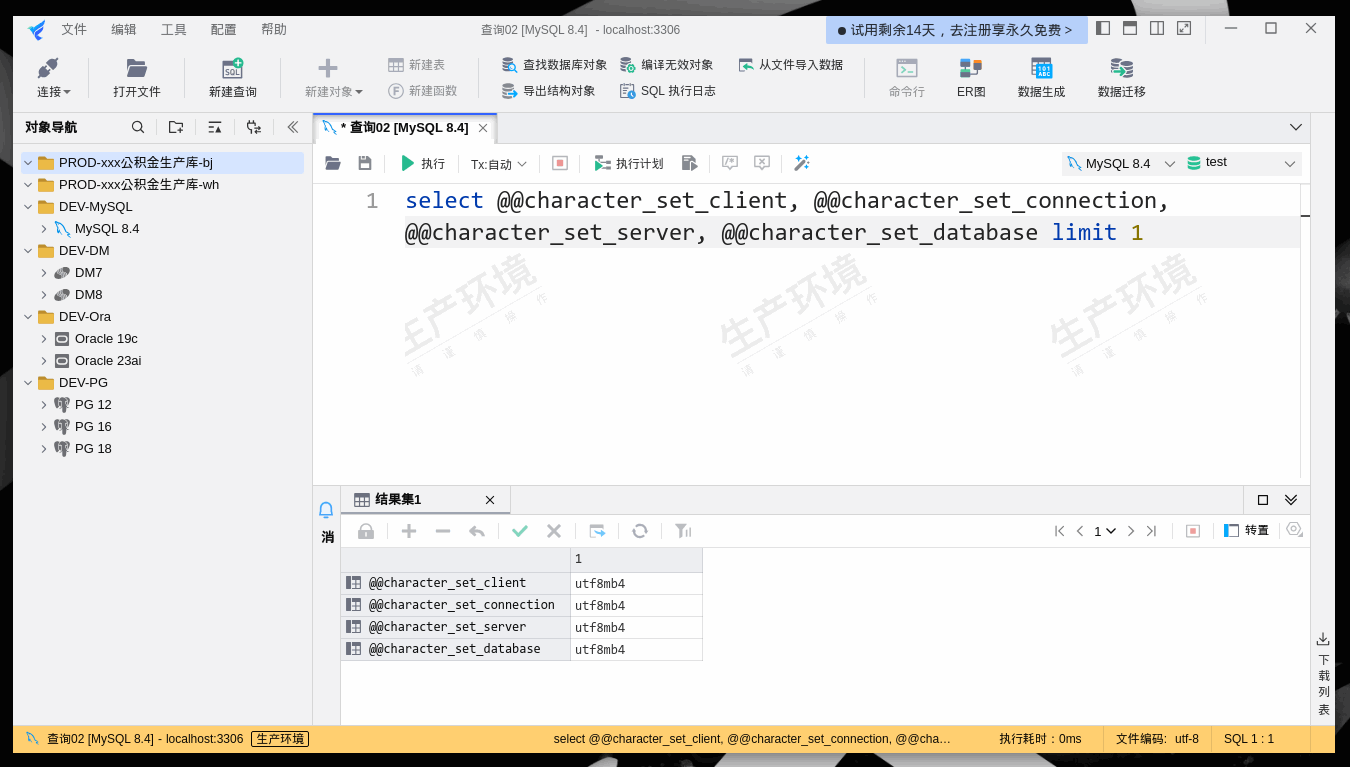Image resolution: width=1350 pixels, height=767 pixels.
Task: Stop execution with the red square in query toolbar
Action: coord(560,163)
